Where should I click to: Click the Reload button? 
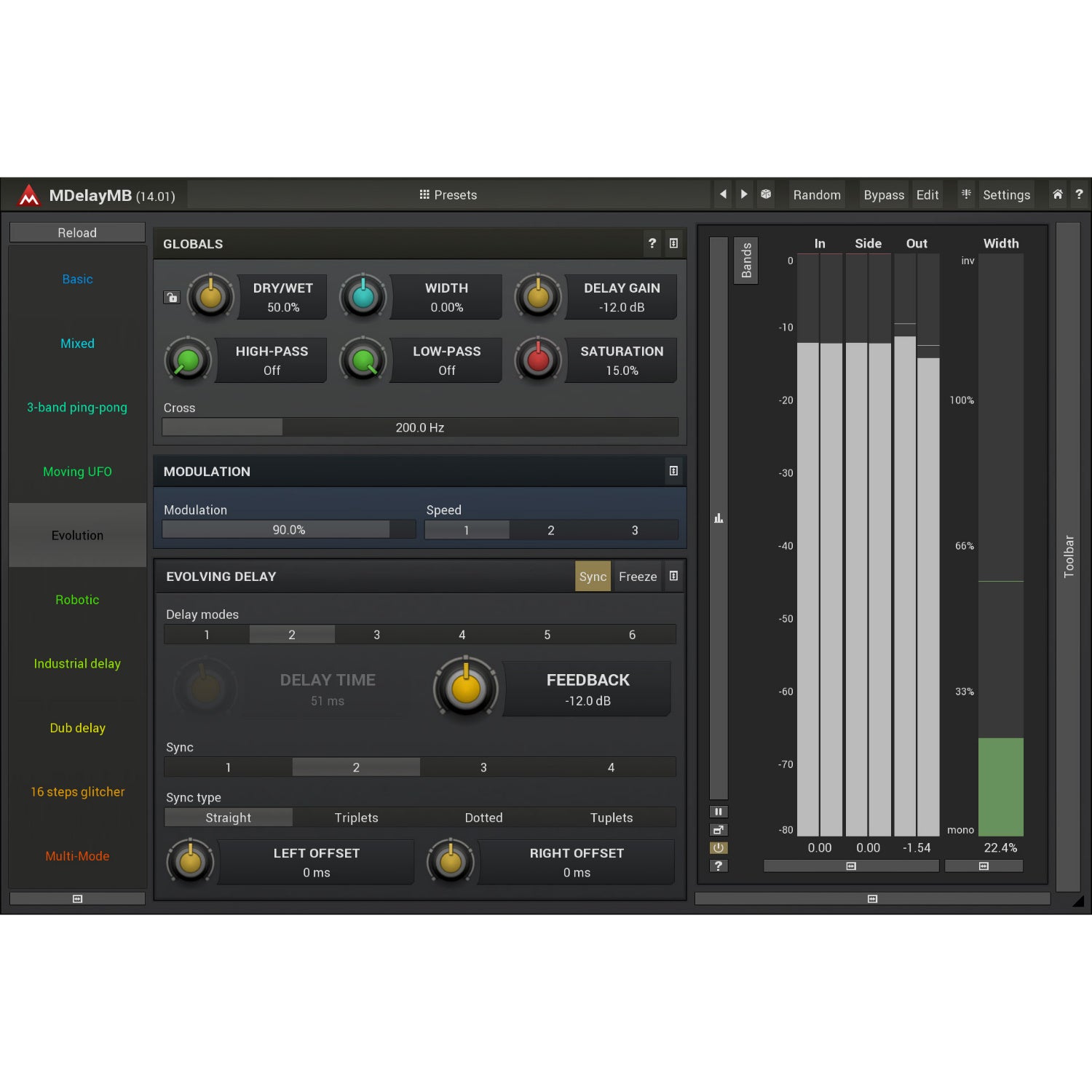[77, 233]
